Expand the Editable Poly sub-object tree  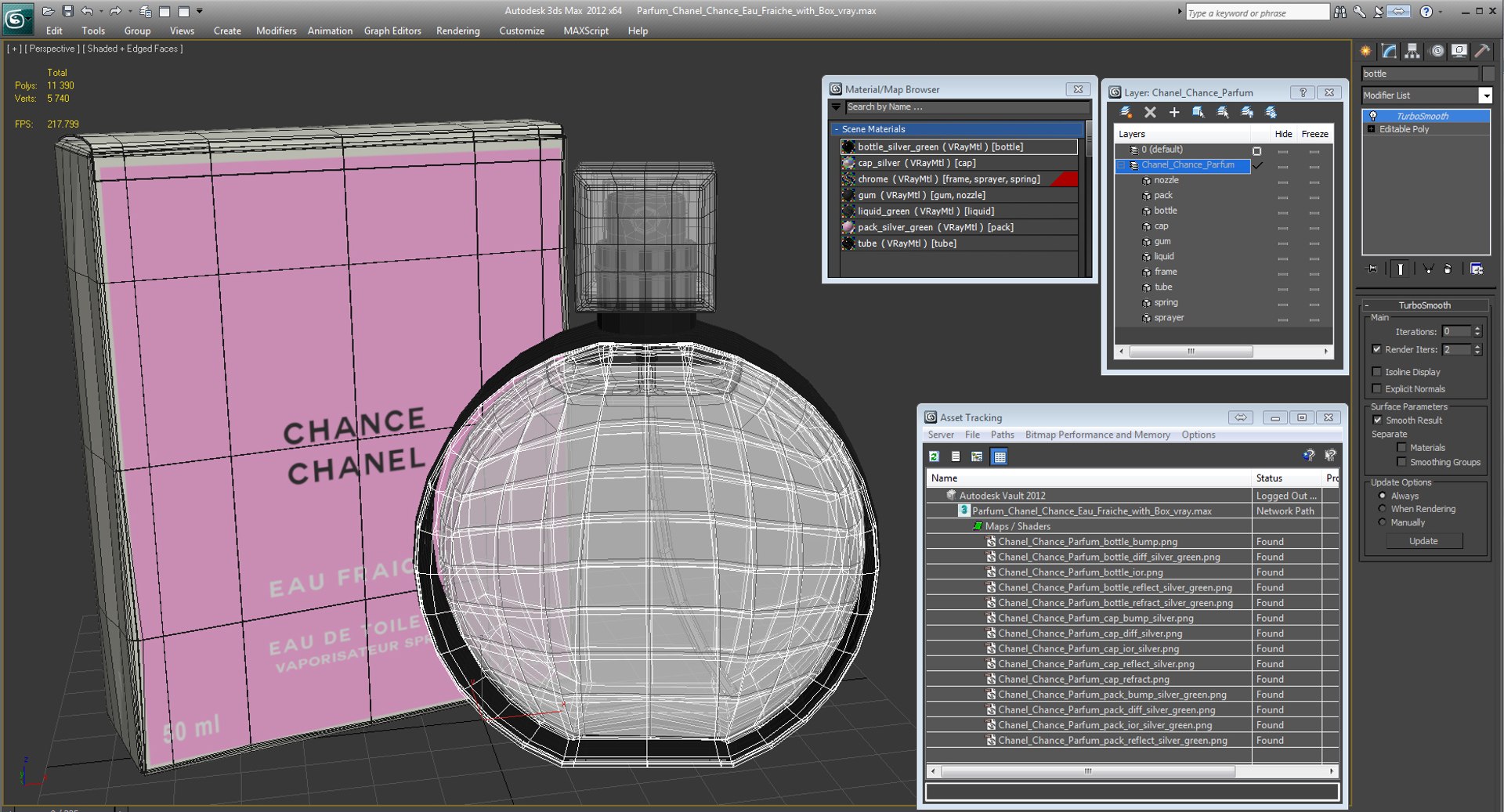tap(1371, 129)
